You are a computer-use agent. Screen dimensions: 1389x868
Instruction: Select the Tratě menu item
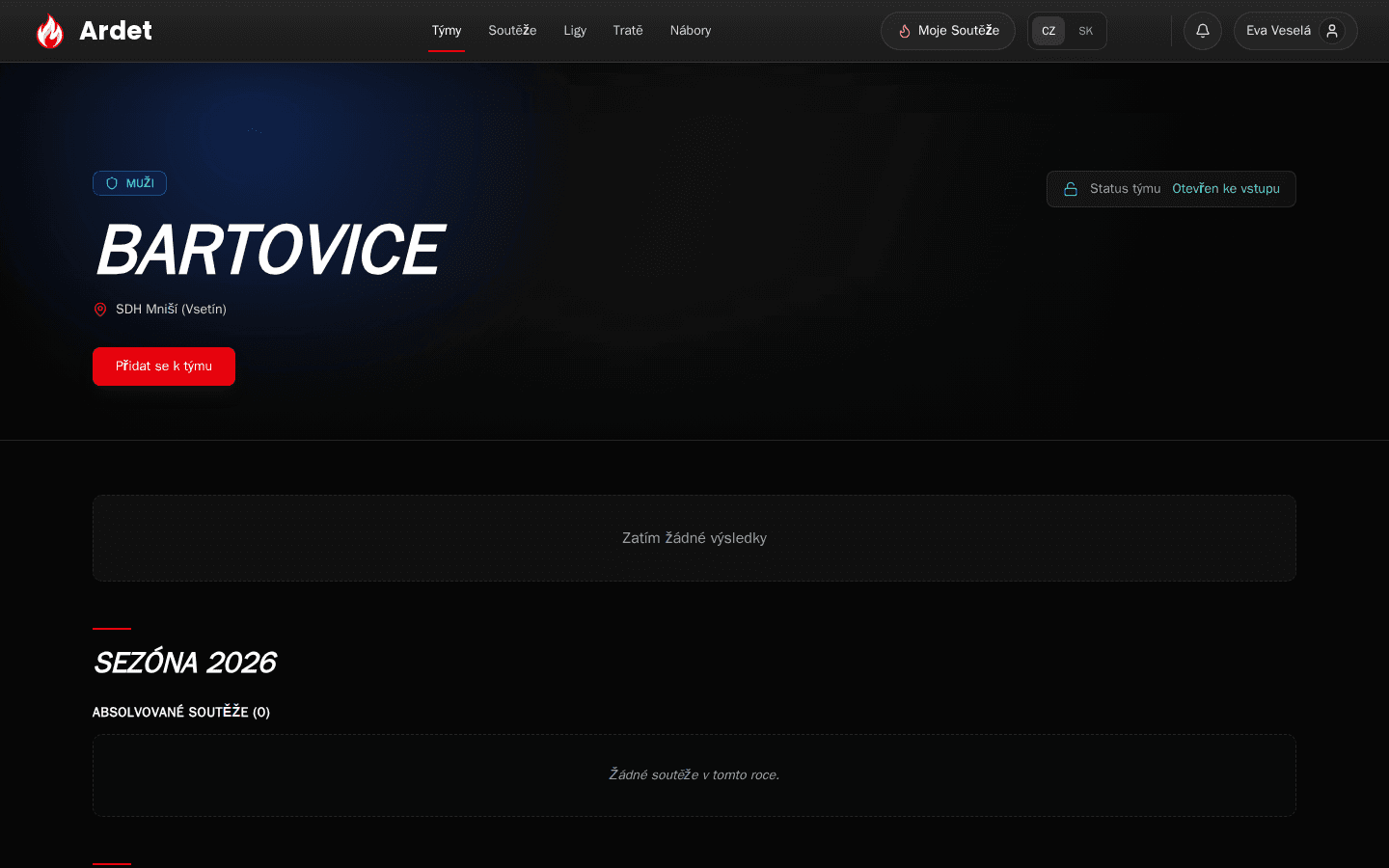click(628, 31)
